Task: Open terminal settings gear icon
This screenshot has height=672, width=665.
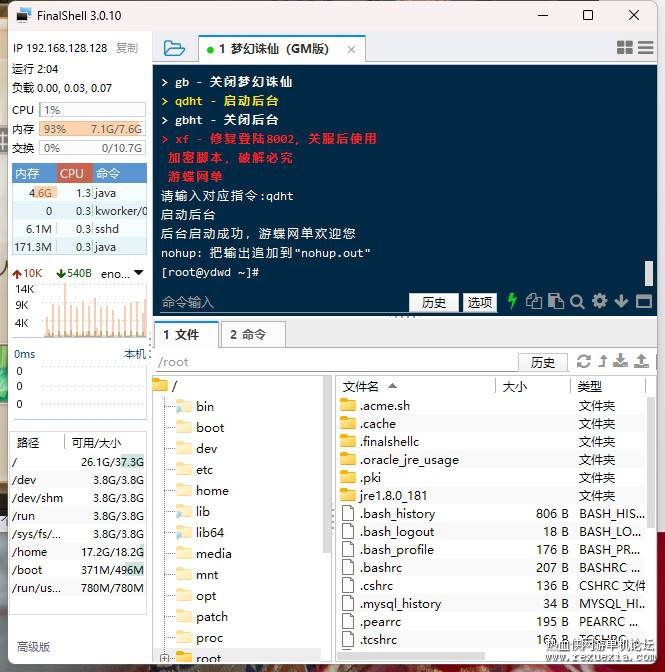Action: (x=599, y=301)
